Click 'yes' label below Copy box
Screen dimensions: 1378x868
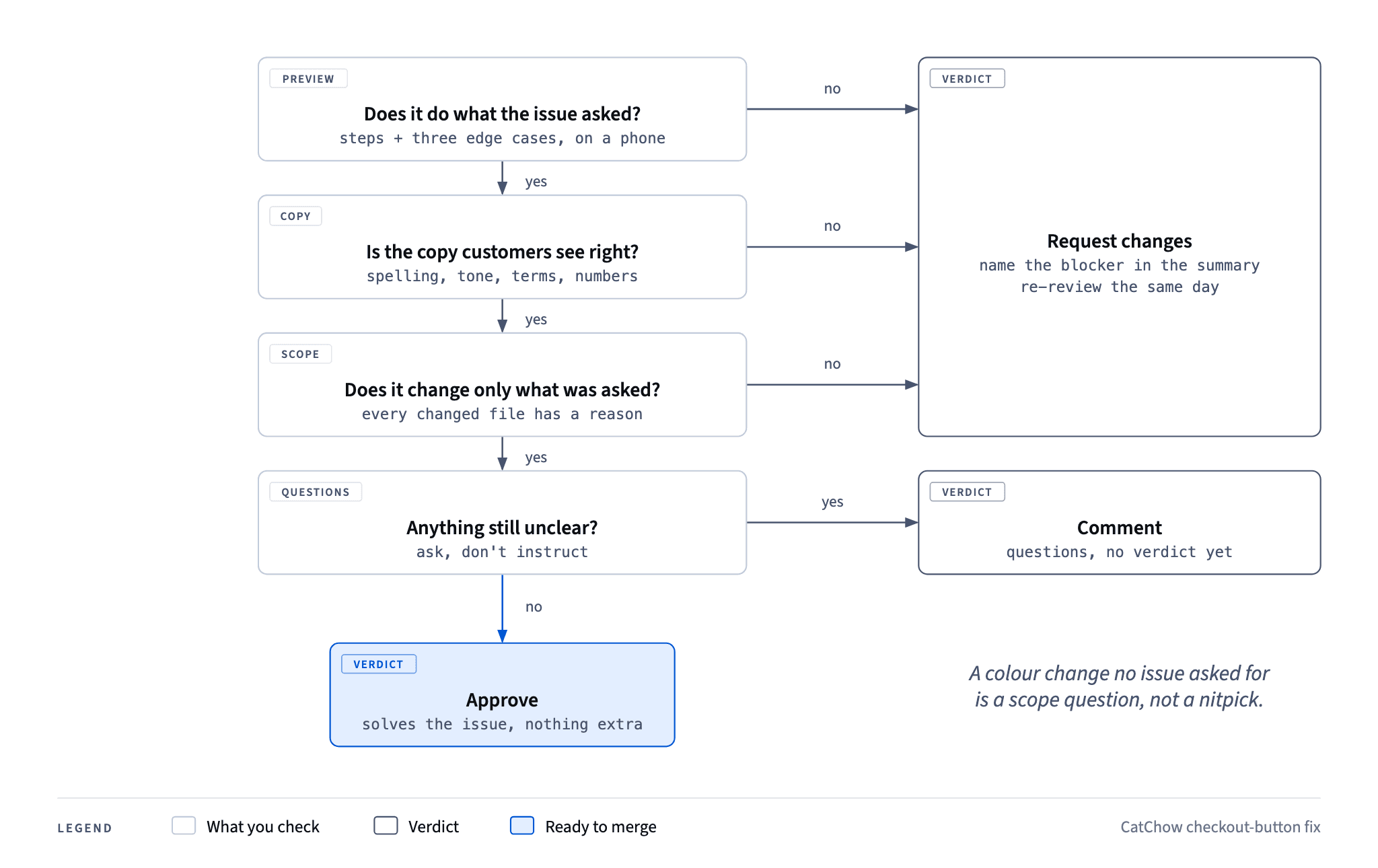pos(536,320)
